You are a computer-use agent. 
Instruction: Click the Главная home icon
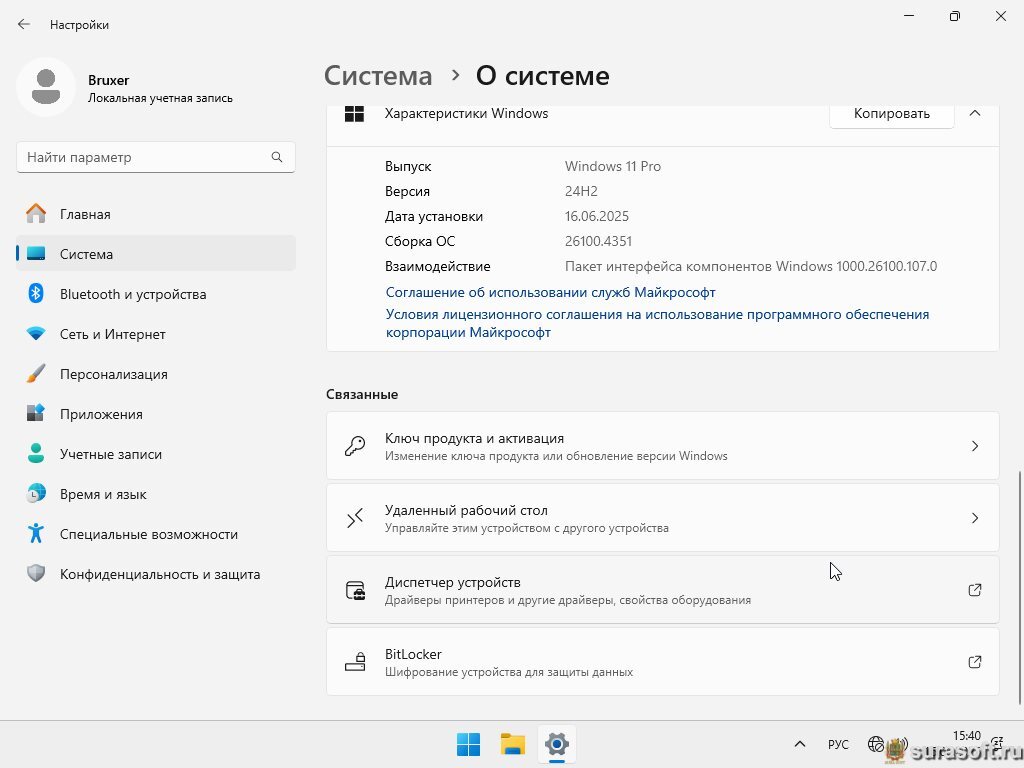point(36,214)
